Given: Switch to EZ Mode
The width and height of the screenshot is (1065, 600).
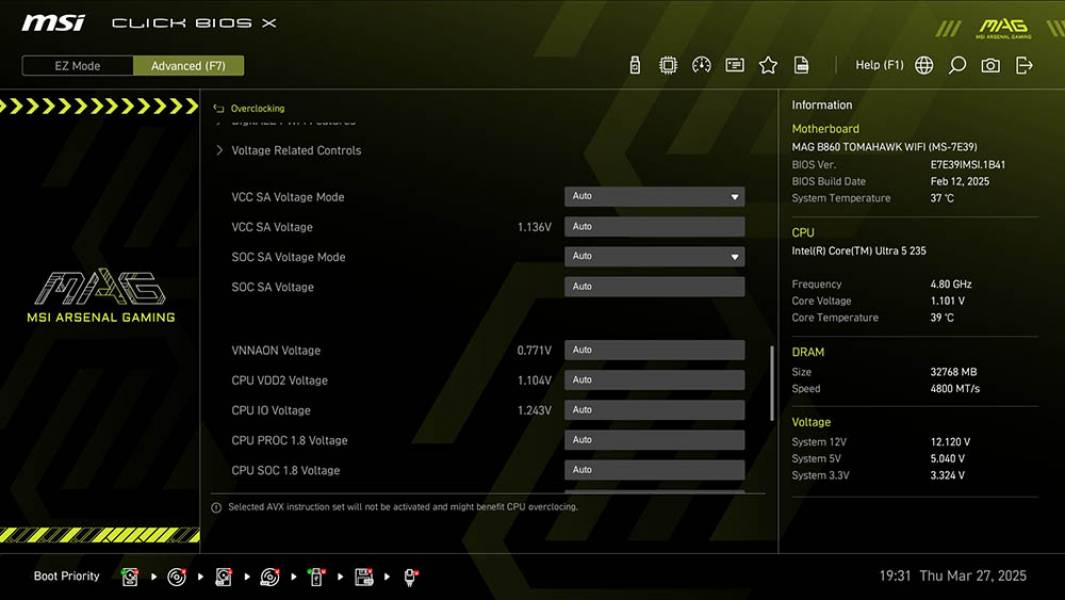Looking at the screenshot, I should [77, 66].
